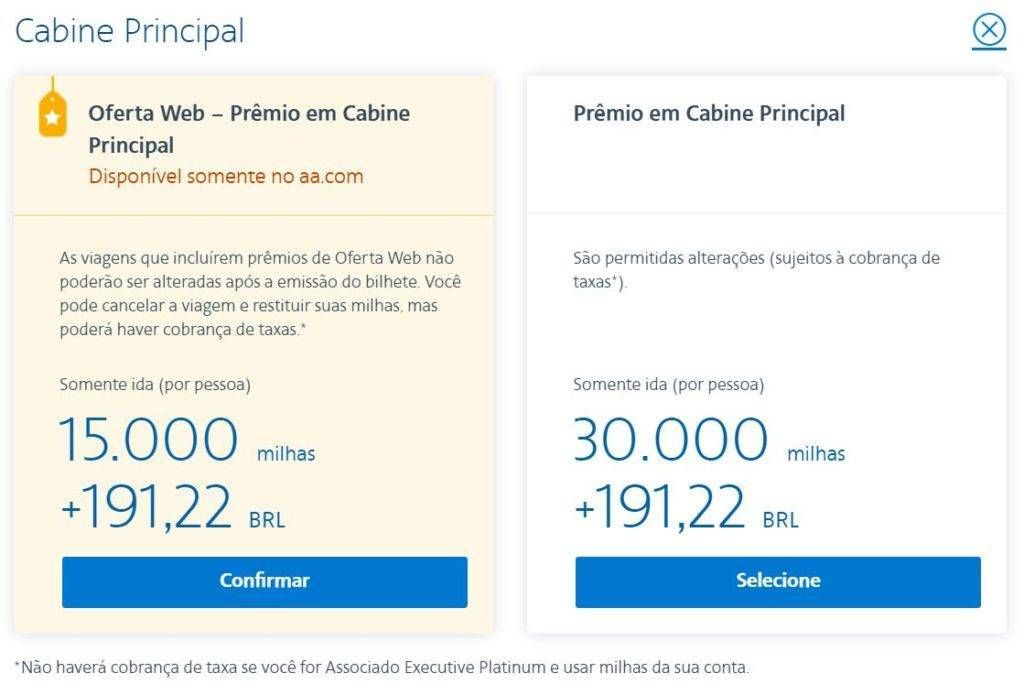Click the São permitidas alterações description
This screenshot has height=695, width=1024.
coord(756,269)
